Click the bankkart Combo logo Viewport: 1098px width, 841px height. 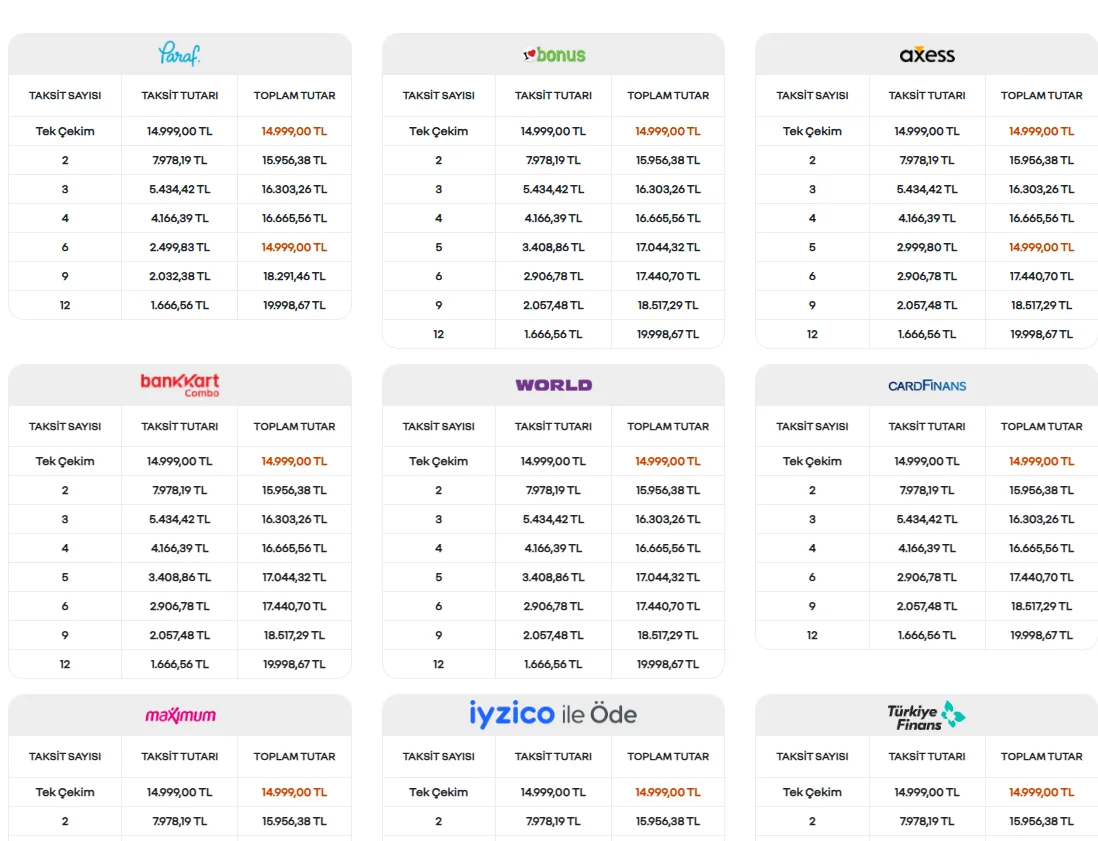pos(180,384)
